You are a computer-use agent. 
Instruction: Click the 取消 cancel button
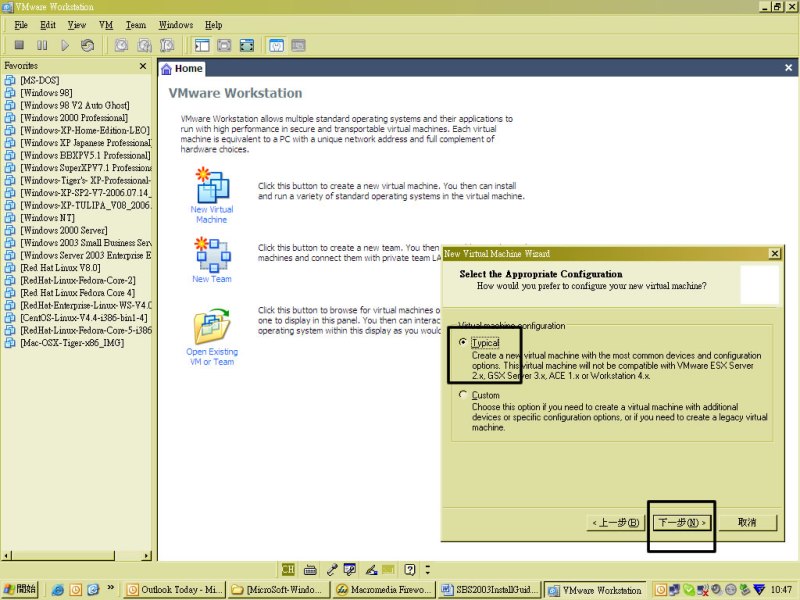click(747, 522)
